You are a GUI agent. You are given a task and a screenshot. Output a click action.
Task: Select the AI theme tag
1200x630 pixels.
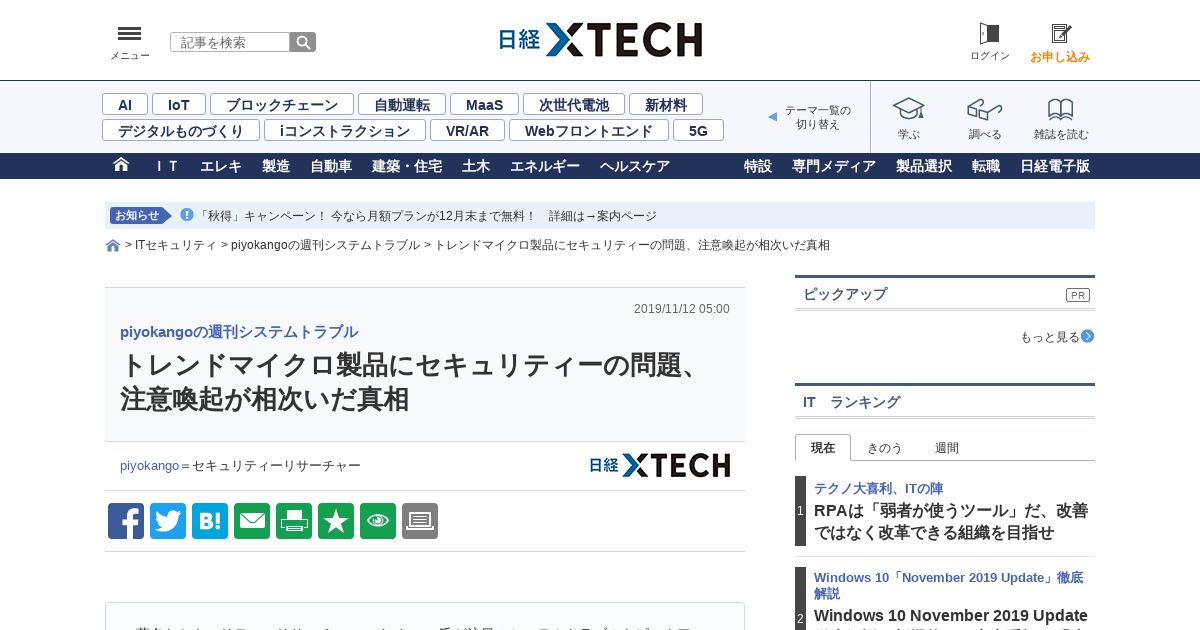pos(125,104)
